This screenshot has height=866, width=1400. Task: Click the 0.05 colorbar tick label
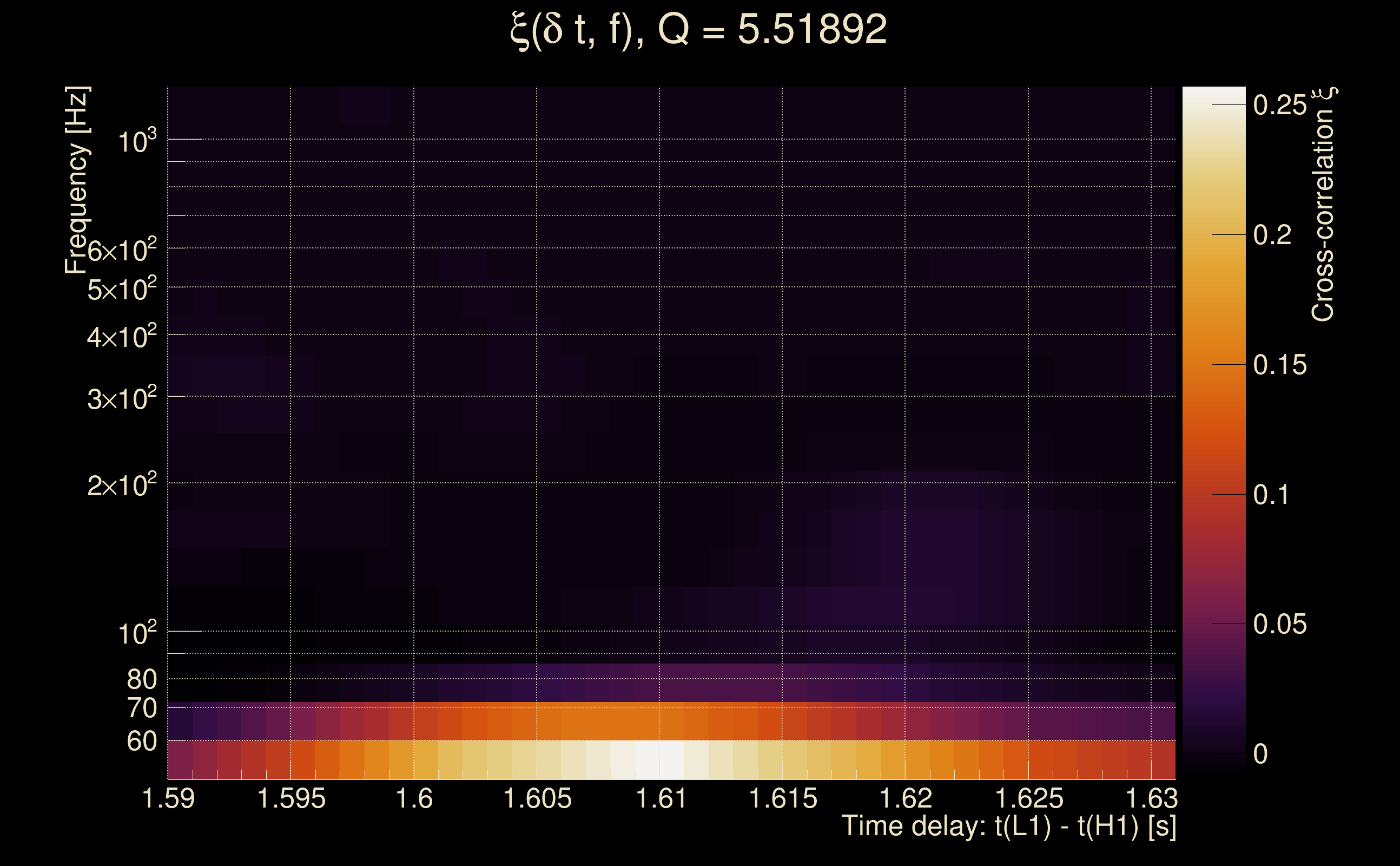1280,624
